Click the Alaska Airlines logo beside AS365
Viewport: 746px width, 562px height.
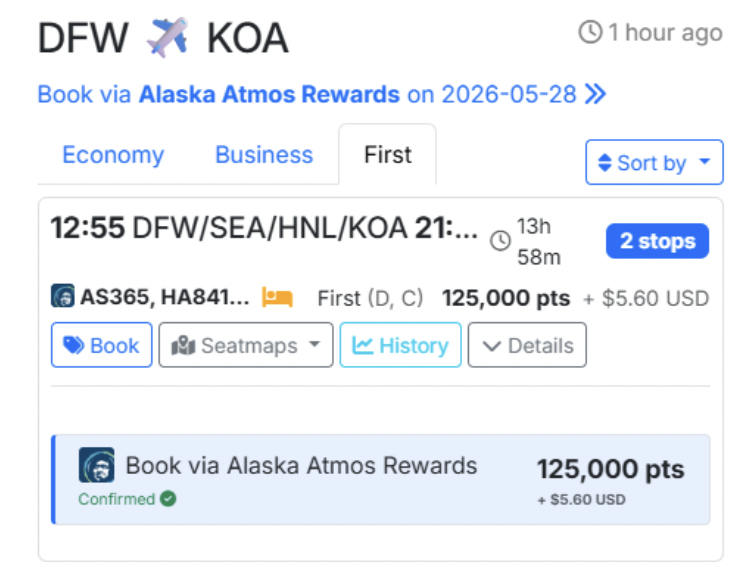(x=63, y=297)
